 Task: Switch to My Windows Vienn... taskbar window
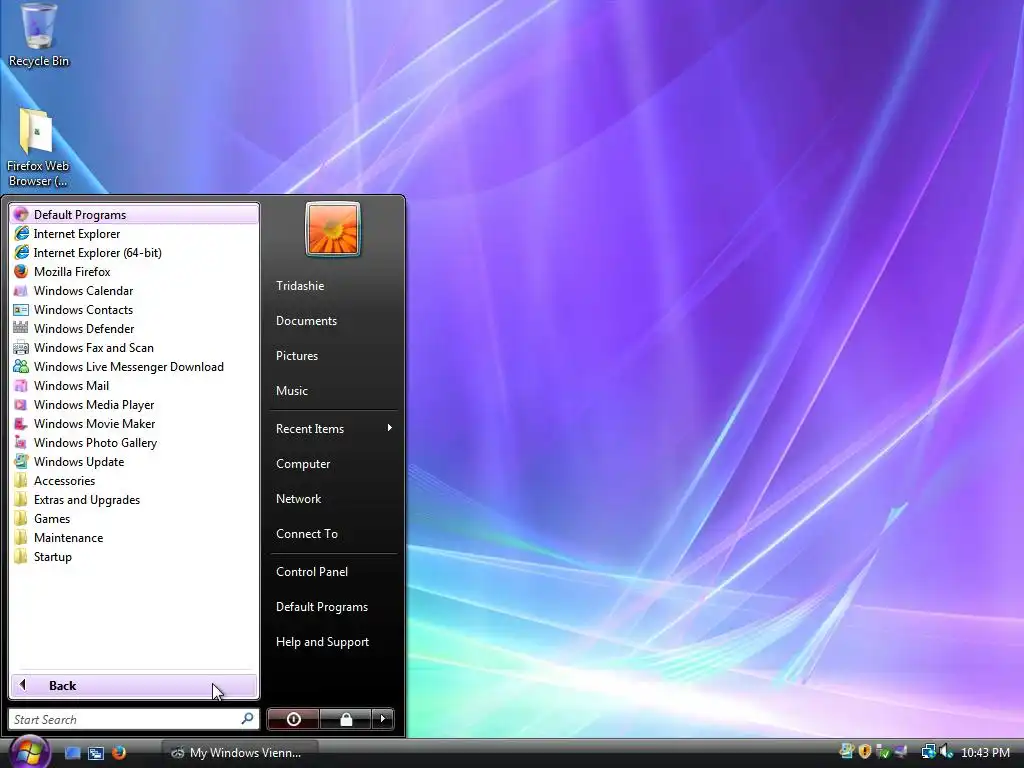point(240,753)
